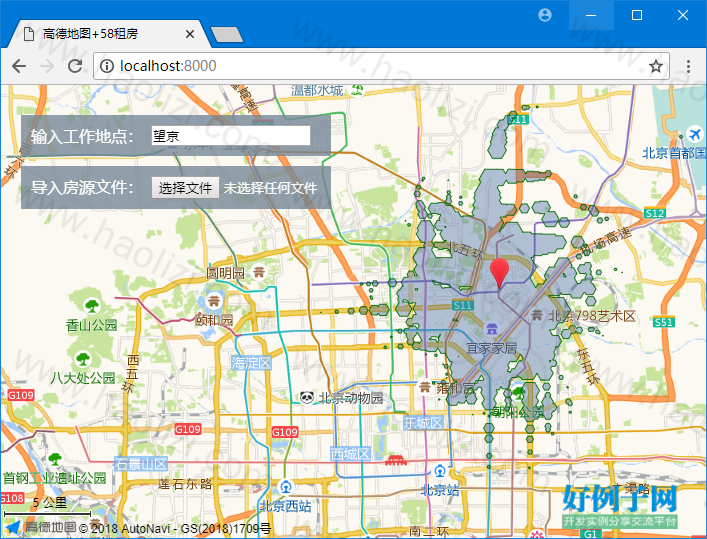Click the 北京798艺术区 landmark icon
This screenshot has width=707, height=539.
point(537,315)
